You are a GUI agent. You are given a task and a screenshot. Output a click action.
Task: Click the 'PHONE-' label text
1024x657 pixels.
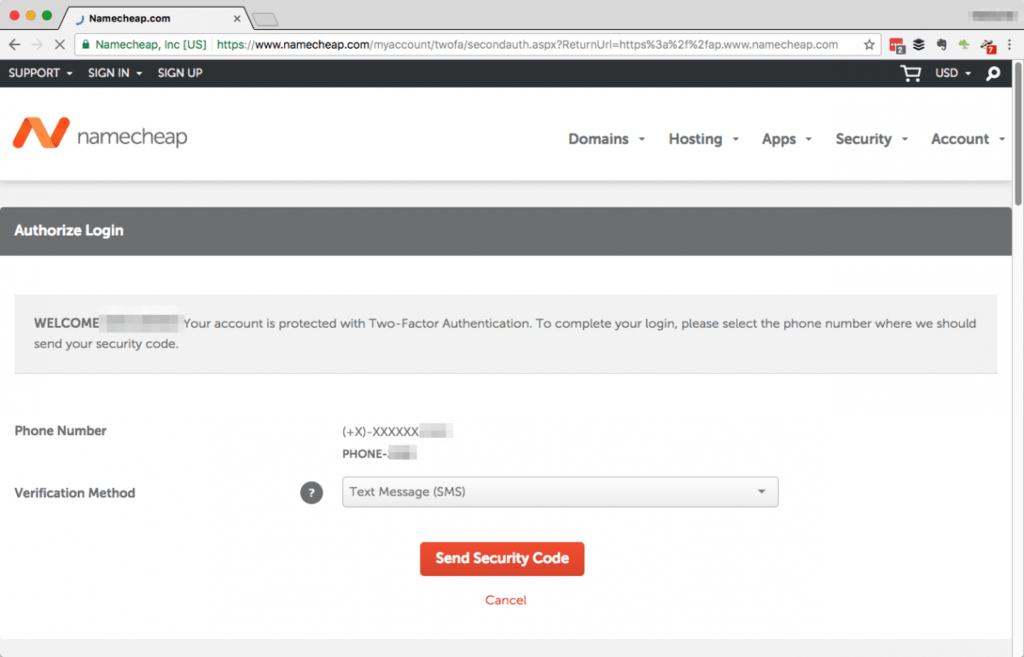[x=364, y=454]
